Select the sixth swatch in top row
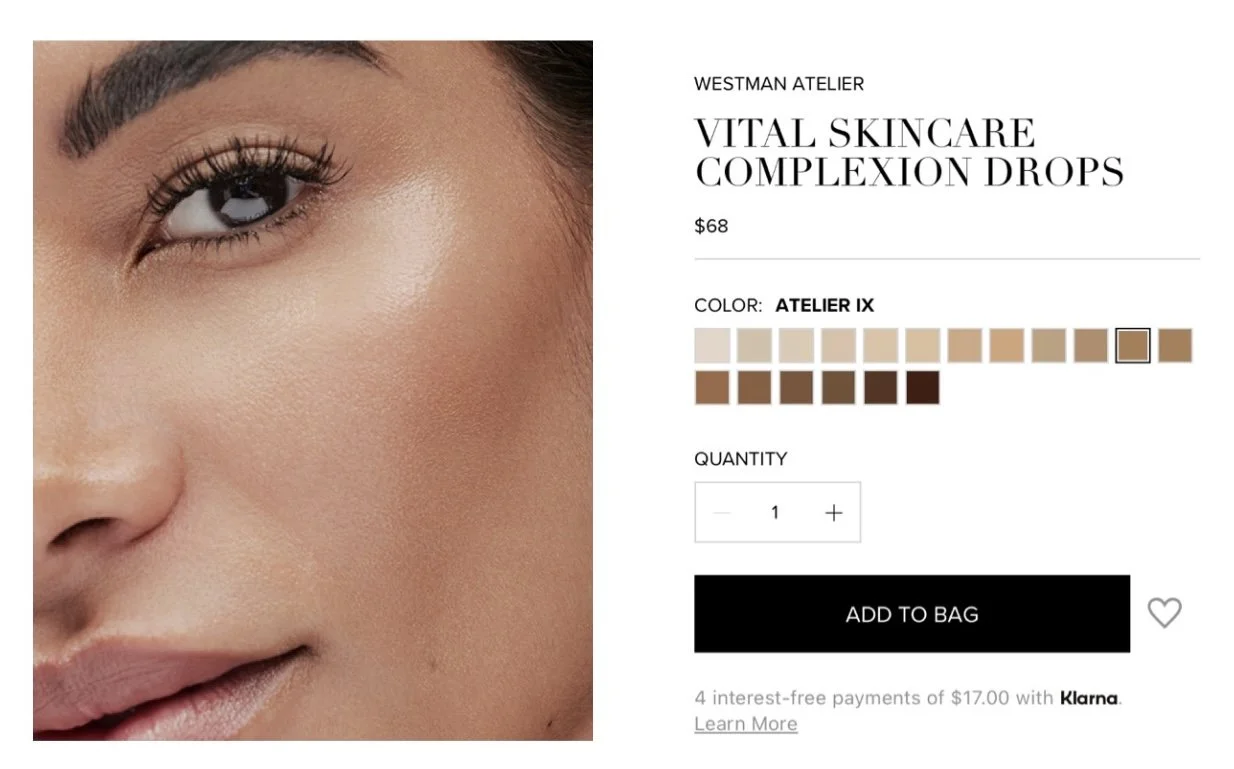This screenshot has width=1234, height=769. (922, 346)
